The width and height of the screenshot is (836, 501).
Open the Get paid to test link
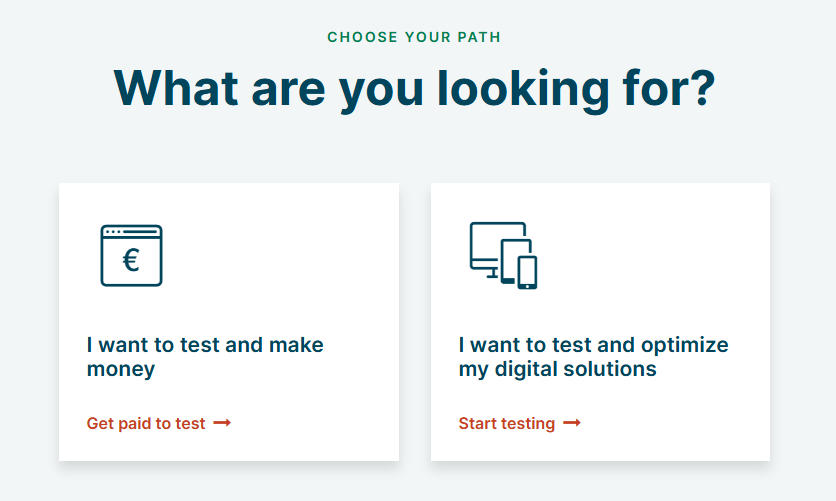146,423
